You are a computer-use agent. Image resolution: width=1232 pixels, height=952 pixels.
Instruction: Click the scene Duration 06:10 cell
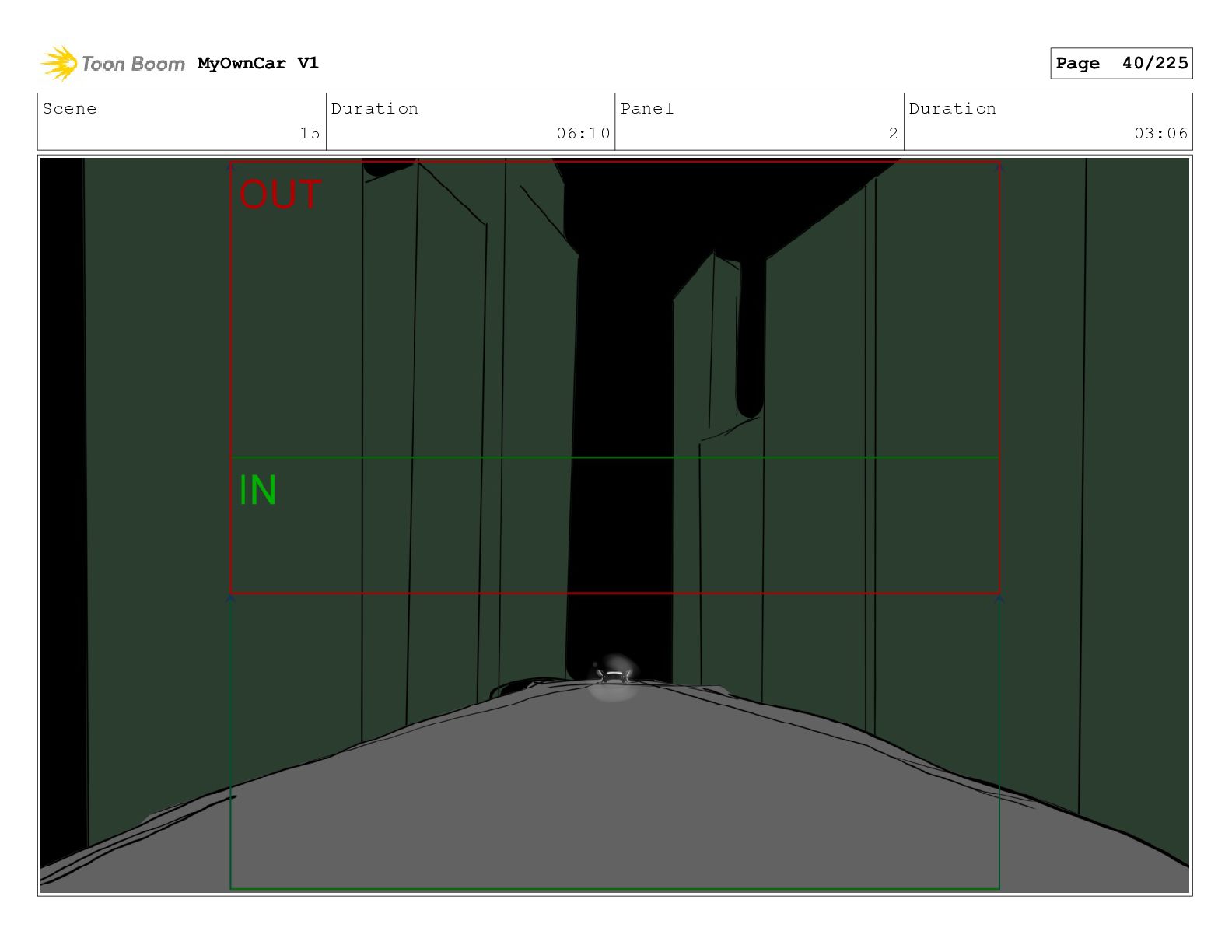click(x=471, y=121)
